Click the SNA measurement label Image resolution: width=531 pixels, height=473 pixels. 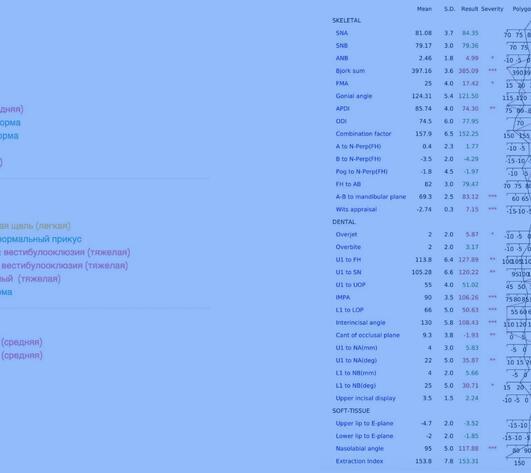(342, 33)
